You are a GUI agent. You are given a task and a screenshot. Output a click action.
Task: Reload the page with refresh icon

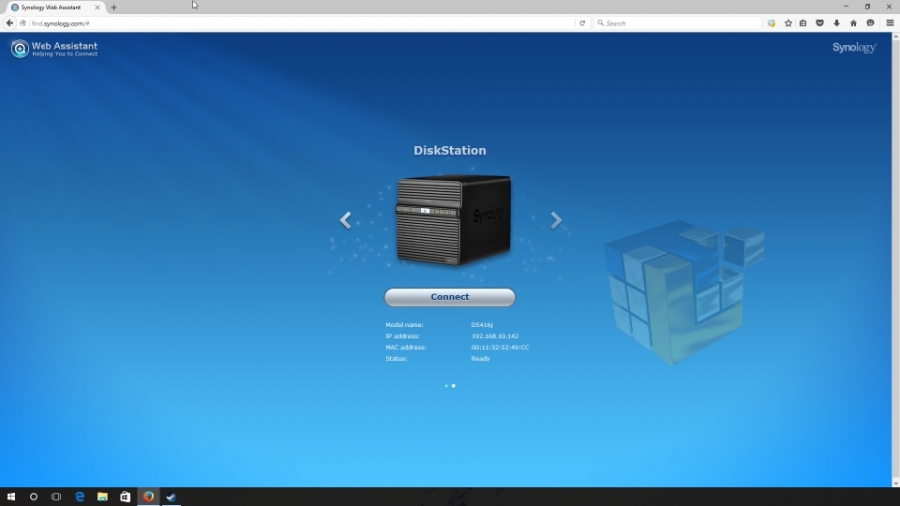pos(582,24)
